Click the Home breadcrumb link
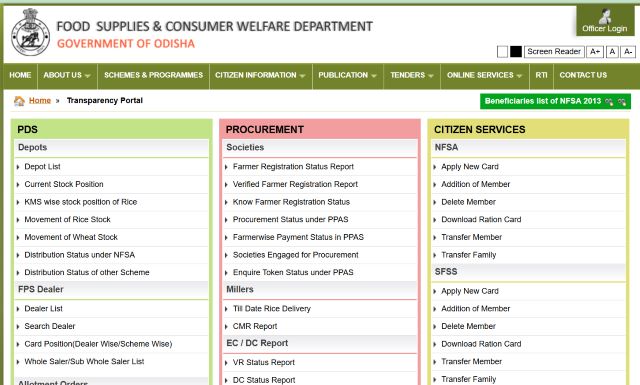The image size is (640, 385). 40,100
